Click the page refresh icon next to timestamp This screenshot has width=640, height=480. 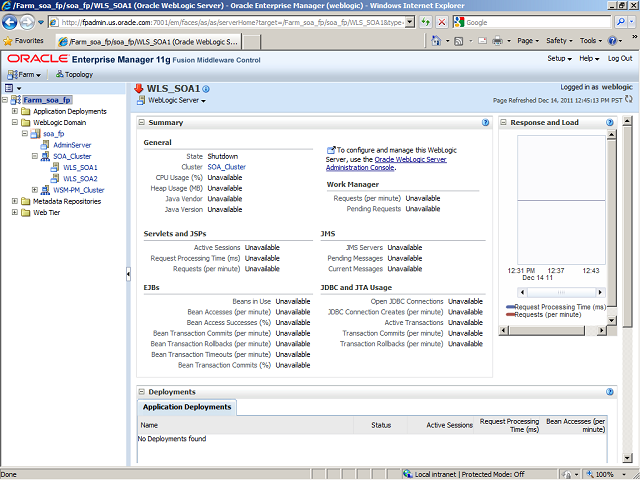[x=631, y=100]
